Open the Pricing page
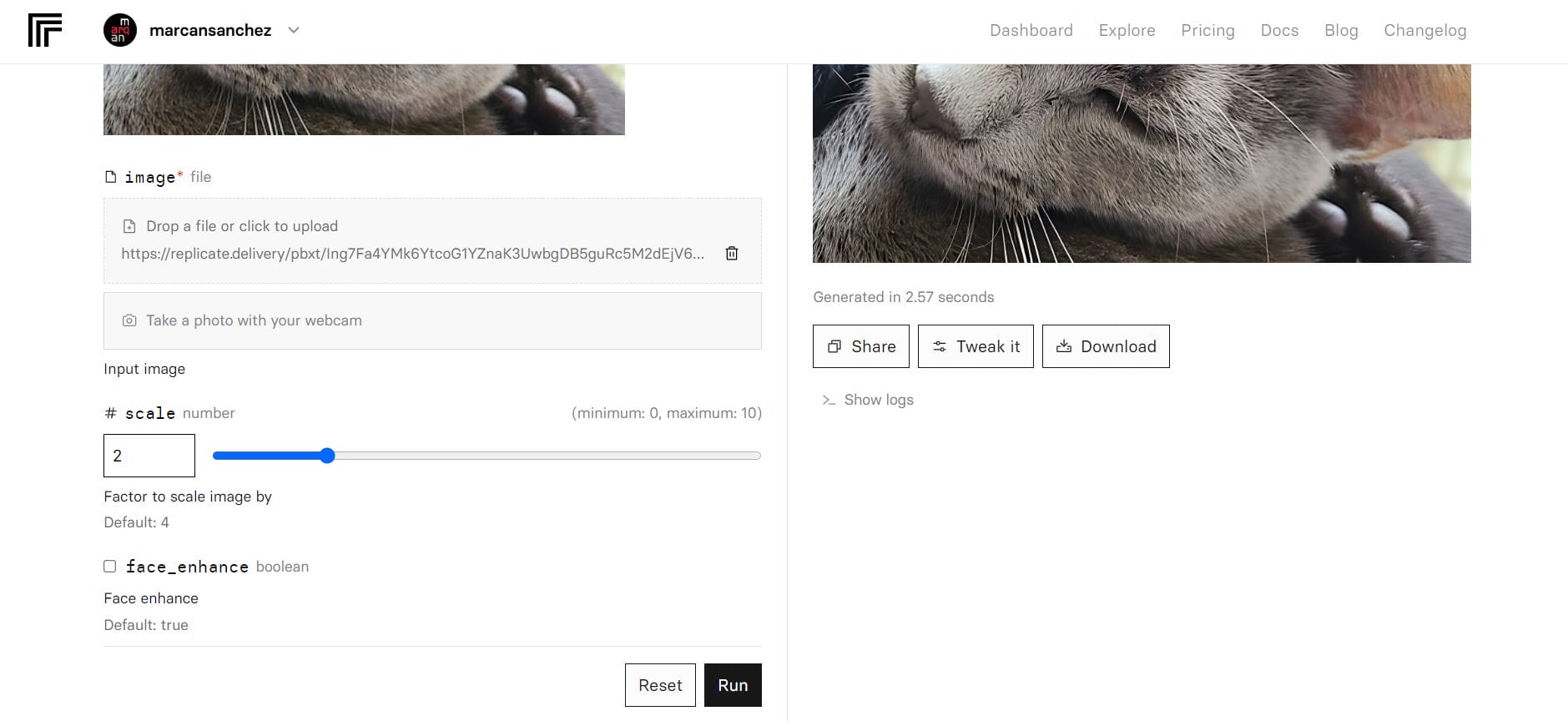This screenshot has width=1568, height=721. click(1208, 30)
